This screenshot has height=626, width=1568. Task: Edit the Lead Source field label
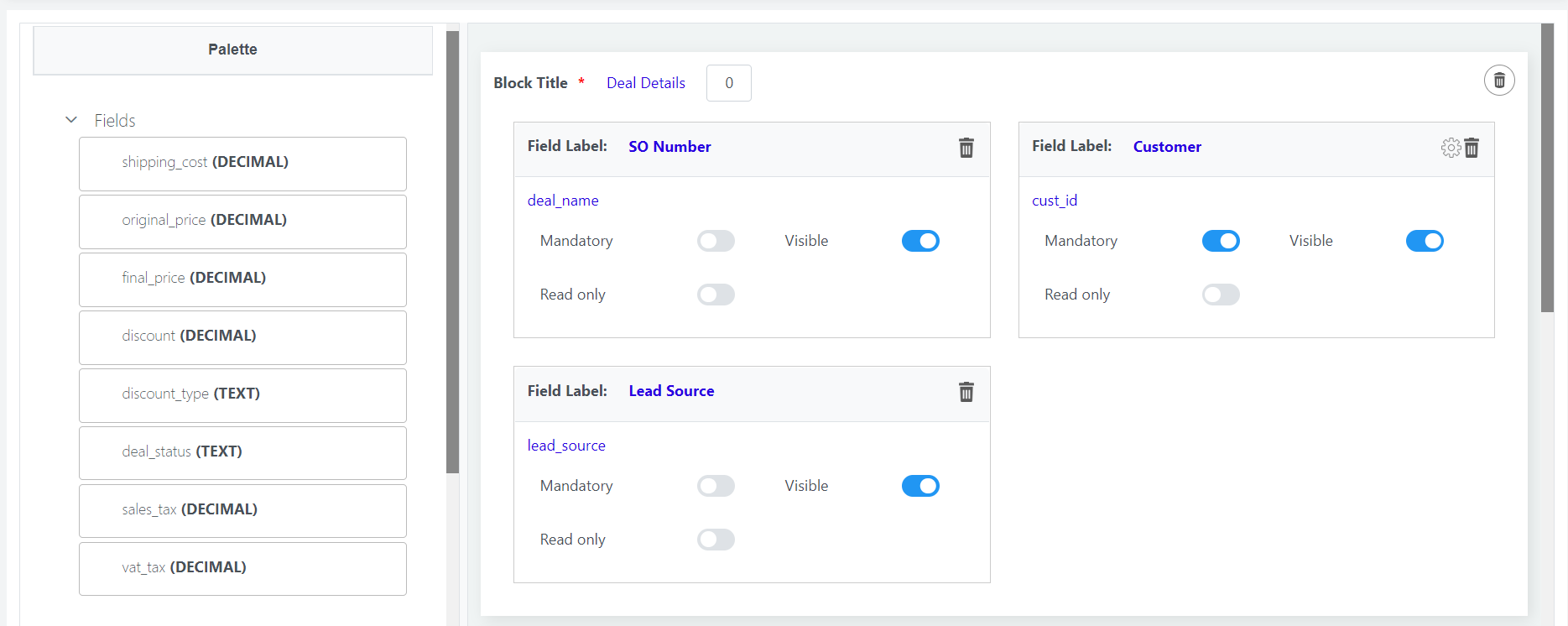[x=671, y=391]
